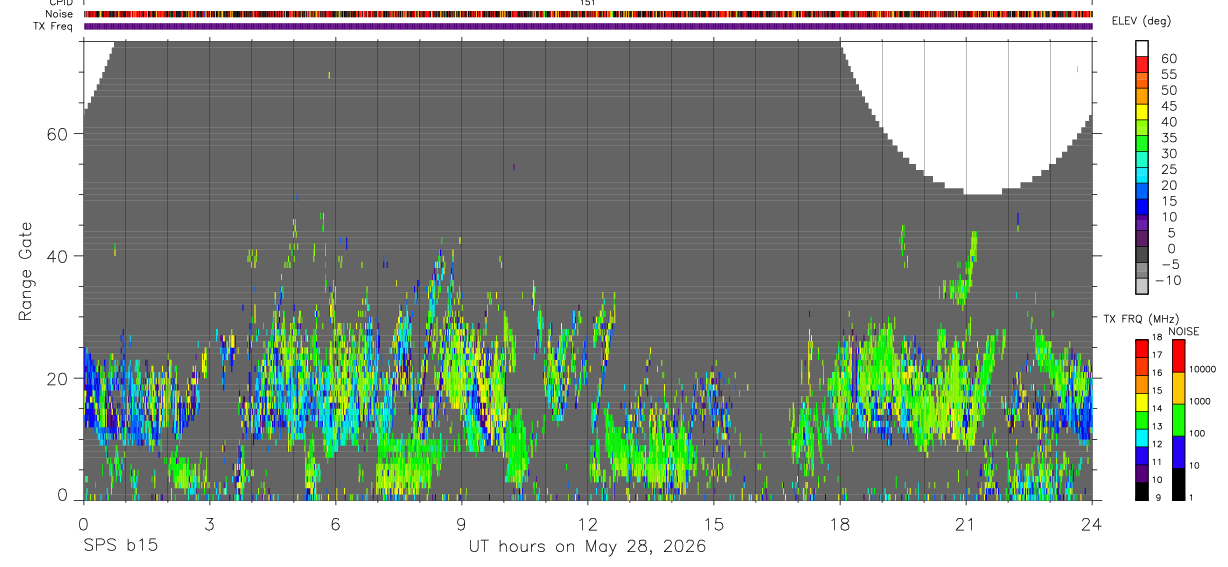
Task: Select the black bottom segment of TX FRQ bar
Action: tap(1142, 491)
